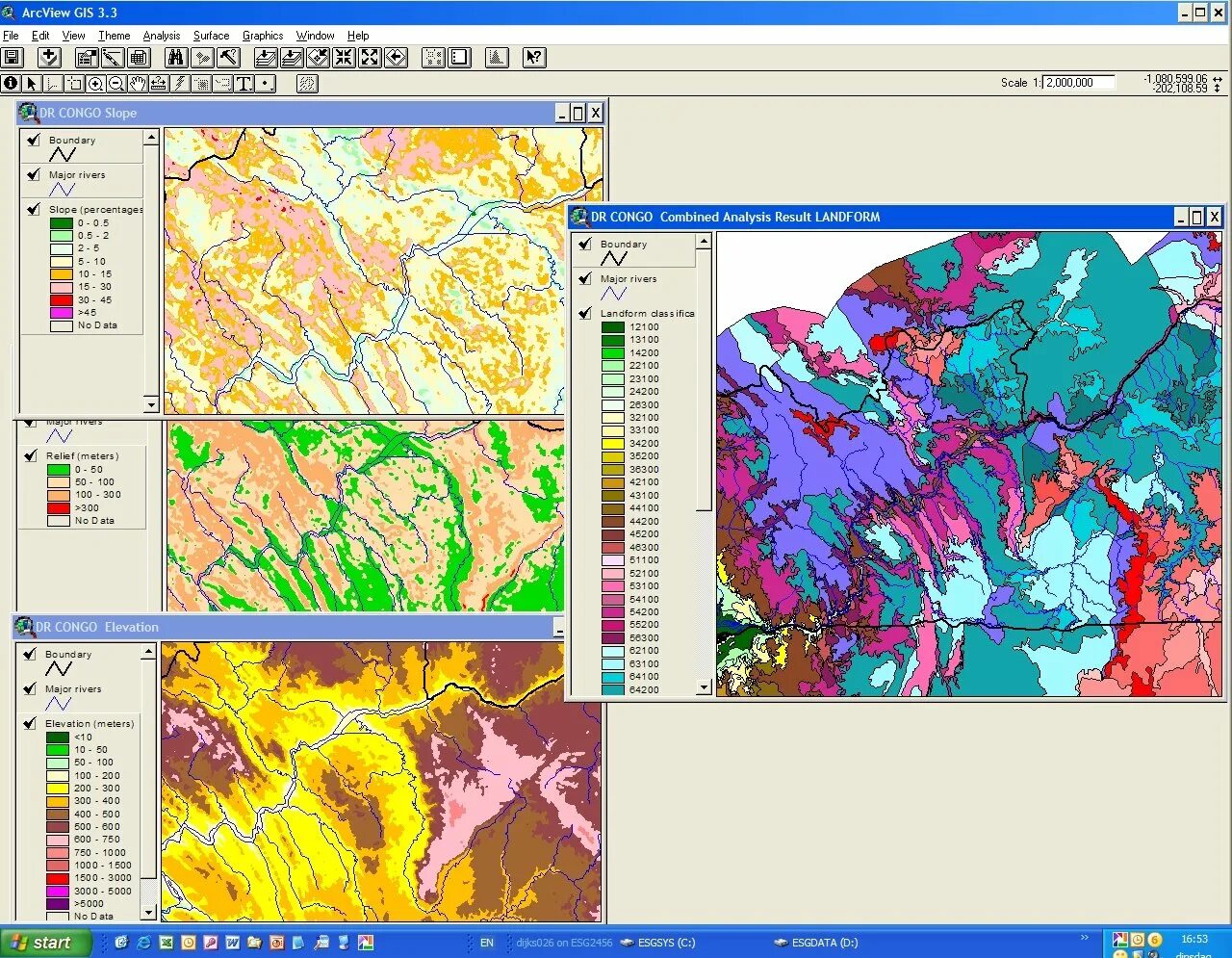Click the Open Theme Table icon
This screenshot has height=958, width=1232.
click(139, 58)
